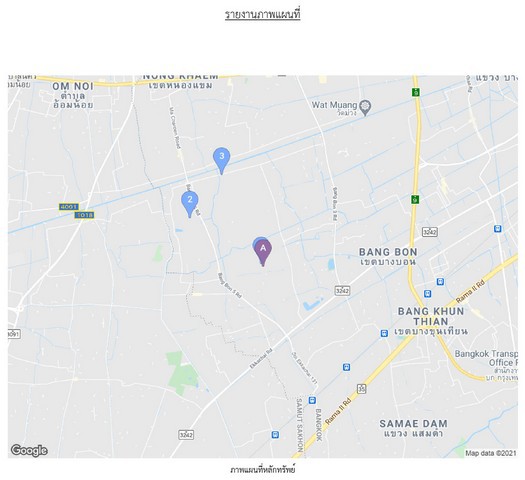Image resolution: width=525 pixels, height=480 pixels.
Task: Click the Bang Bon 5 Rd label
Action: (x=230, y=286)
